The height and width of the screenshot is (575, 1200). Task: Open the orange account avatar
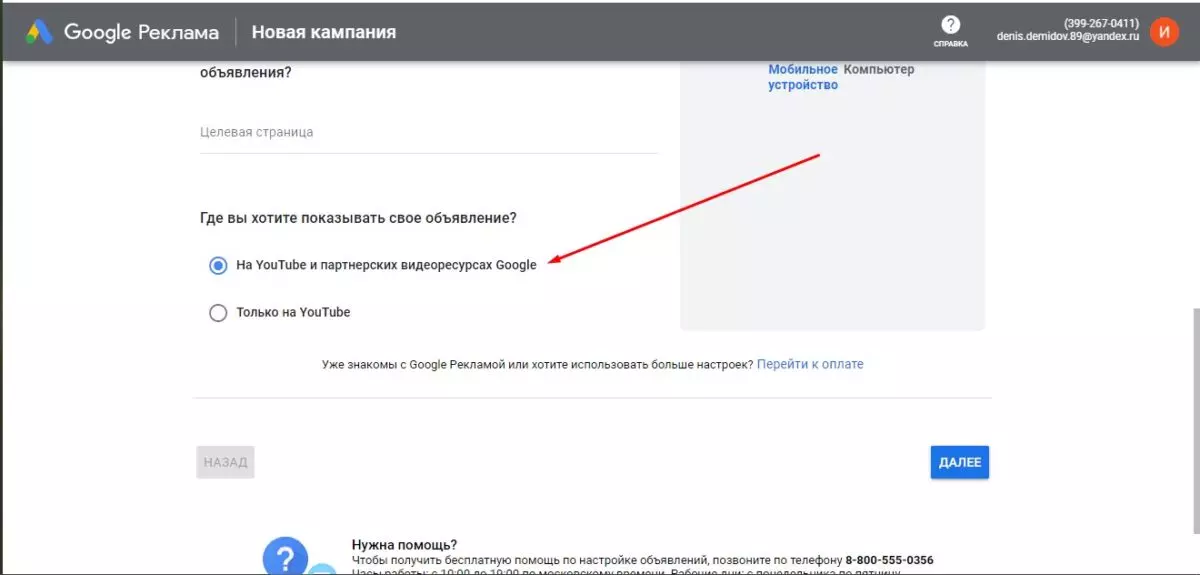point(1164,32)
